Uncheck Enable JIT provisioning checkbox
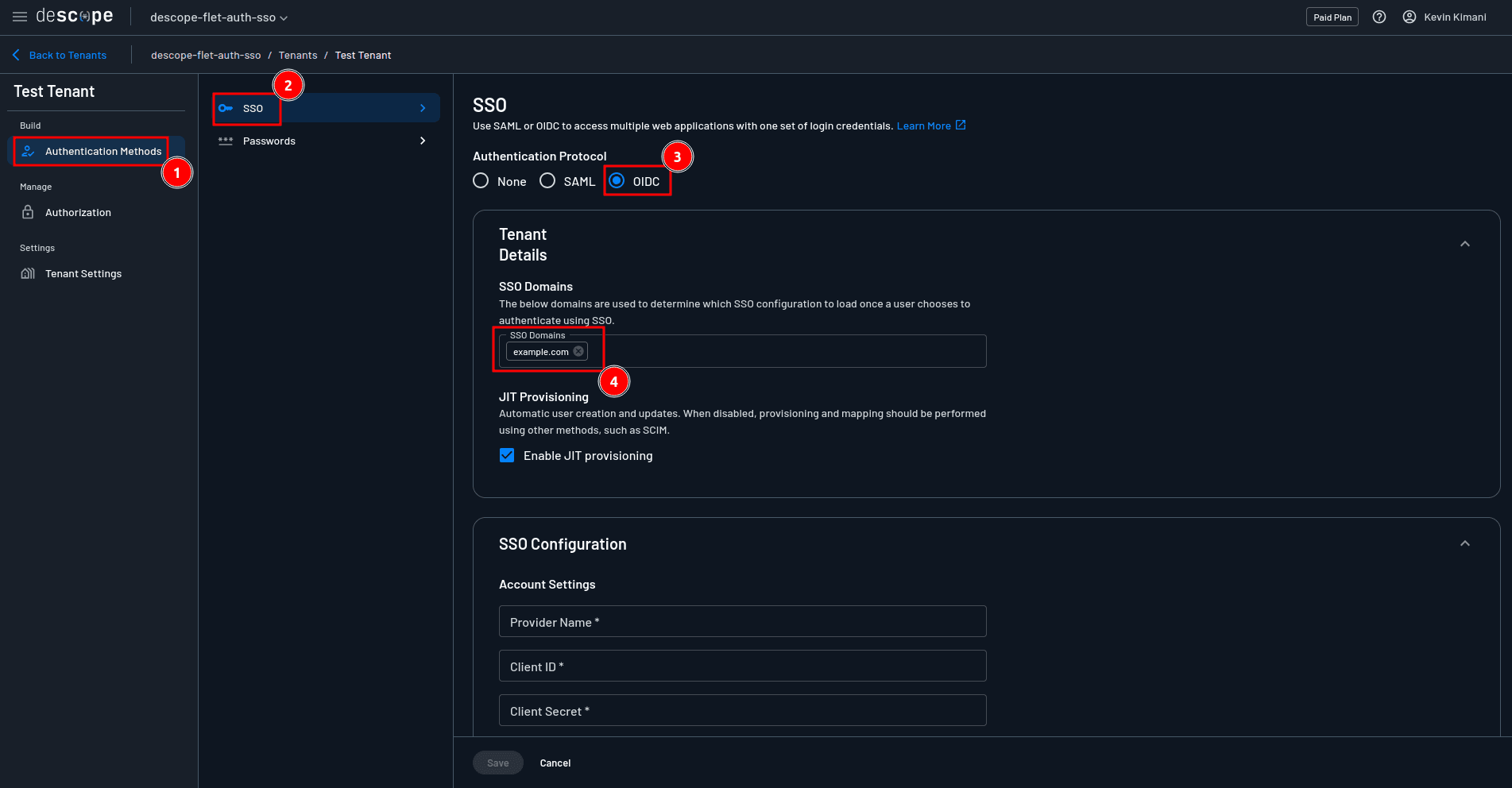Screen dimensions: 1512x788 (507, 455)
